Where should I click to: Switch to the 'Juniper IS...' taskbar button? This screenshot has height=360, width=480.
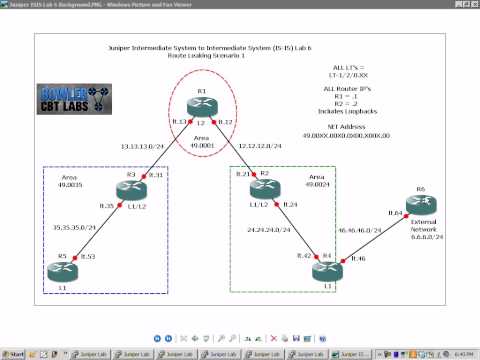coord(351,354)
